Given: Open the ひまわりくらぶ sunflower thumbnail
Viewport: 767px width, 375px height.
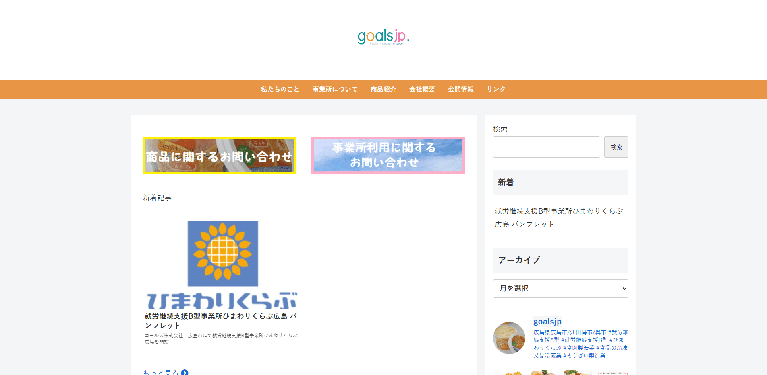Looking at the screenshot, I should click(223, 265).
